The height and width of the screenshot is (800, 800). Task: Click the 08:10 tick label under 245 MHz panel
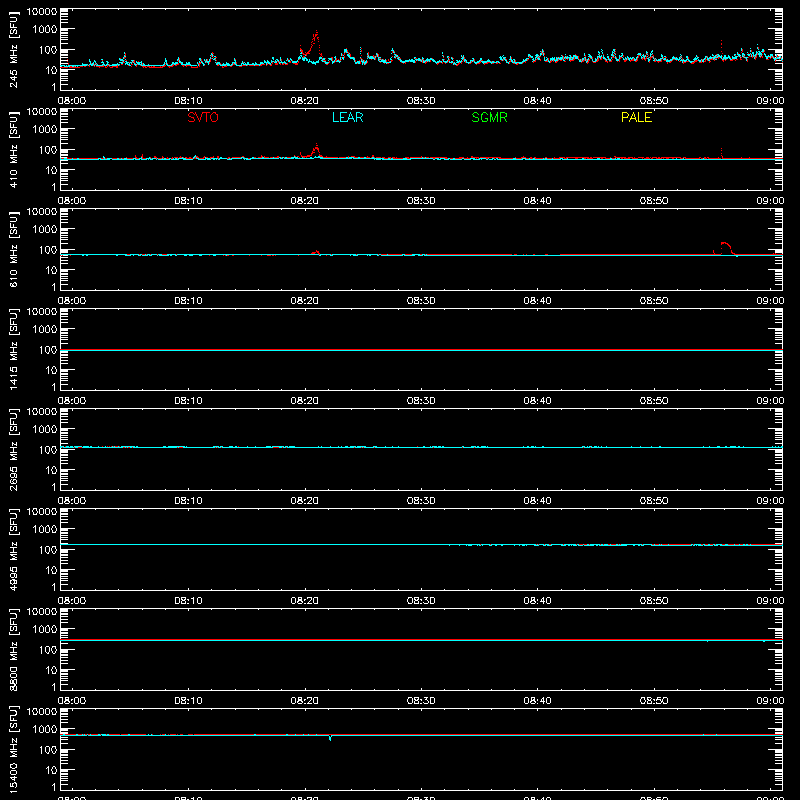coord(188,101)
